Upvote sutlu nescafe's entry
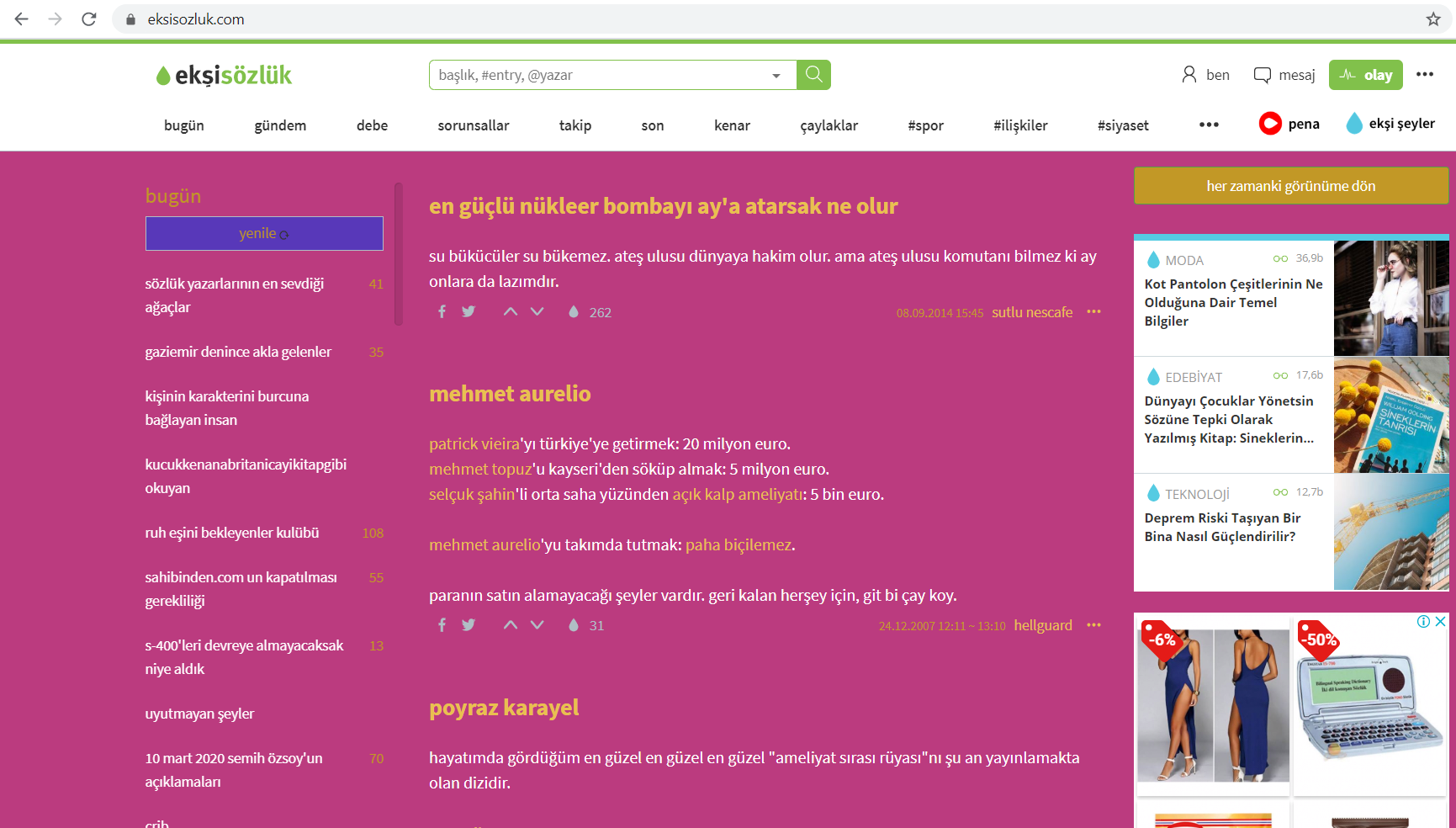1456x828 pixels. pyautogui.click(x=511, y=312)
